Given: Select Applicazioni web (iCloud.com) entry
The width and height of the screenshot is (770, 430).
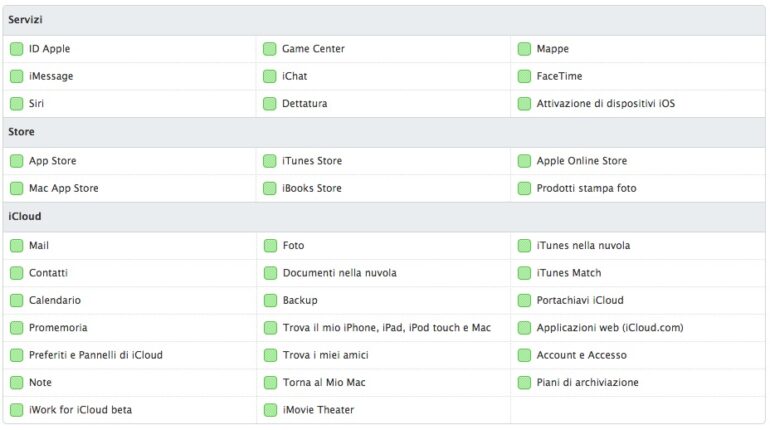Looking at the screenshot, I should point(609,328).
